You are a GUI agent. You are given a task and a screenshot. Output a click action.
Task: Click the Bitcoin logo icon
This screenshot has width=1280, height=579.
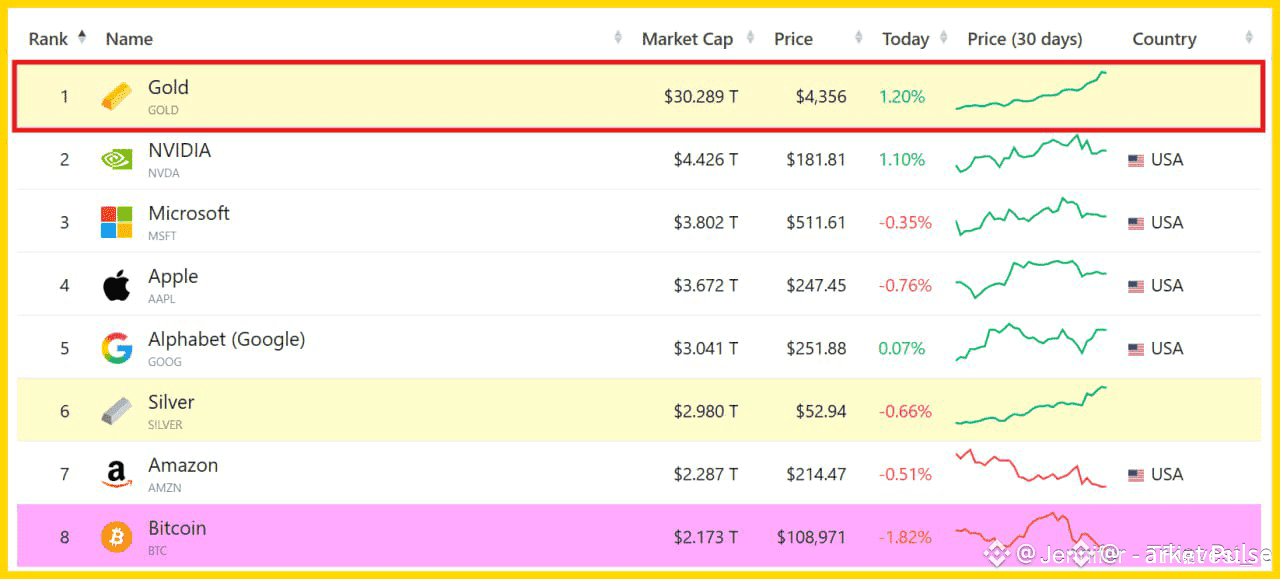point(116,537)
